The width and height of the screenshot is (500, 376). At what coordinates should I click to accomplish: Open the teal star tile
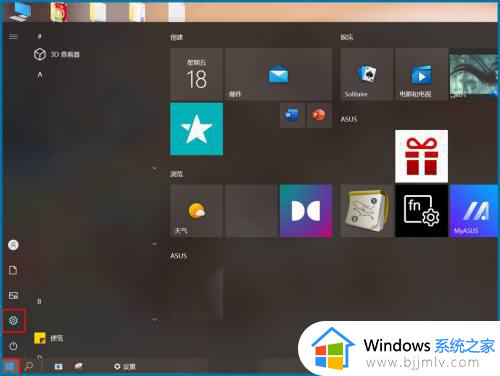tap(196, 129)
